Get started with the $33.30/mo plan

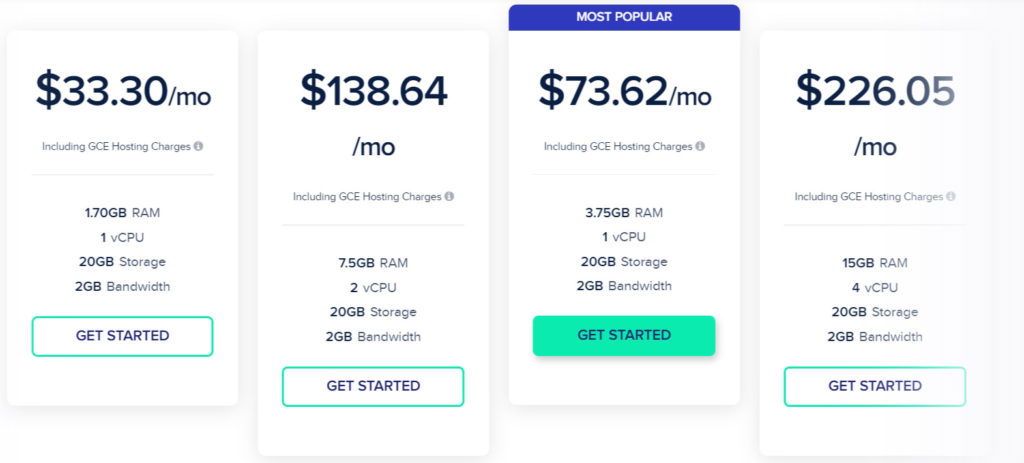[123, 336]
